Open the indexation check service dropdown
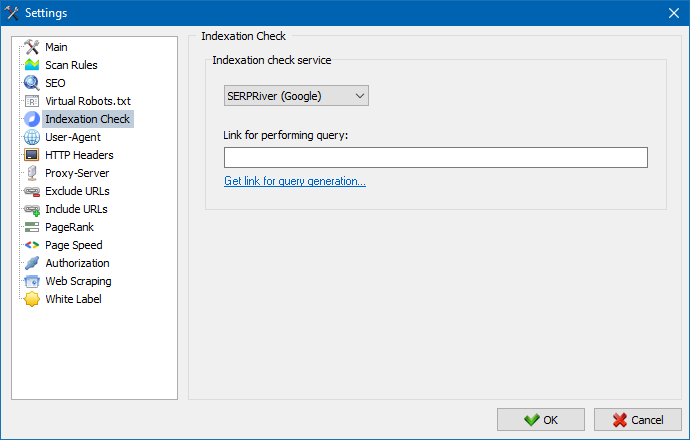The height and width of the screenshot is (440, 690). pos(296,96)
